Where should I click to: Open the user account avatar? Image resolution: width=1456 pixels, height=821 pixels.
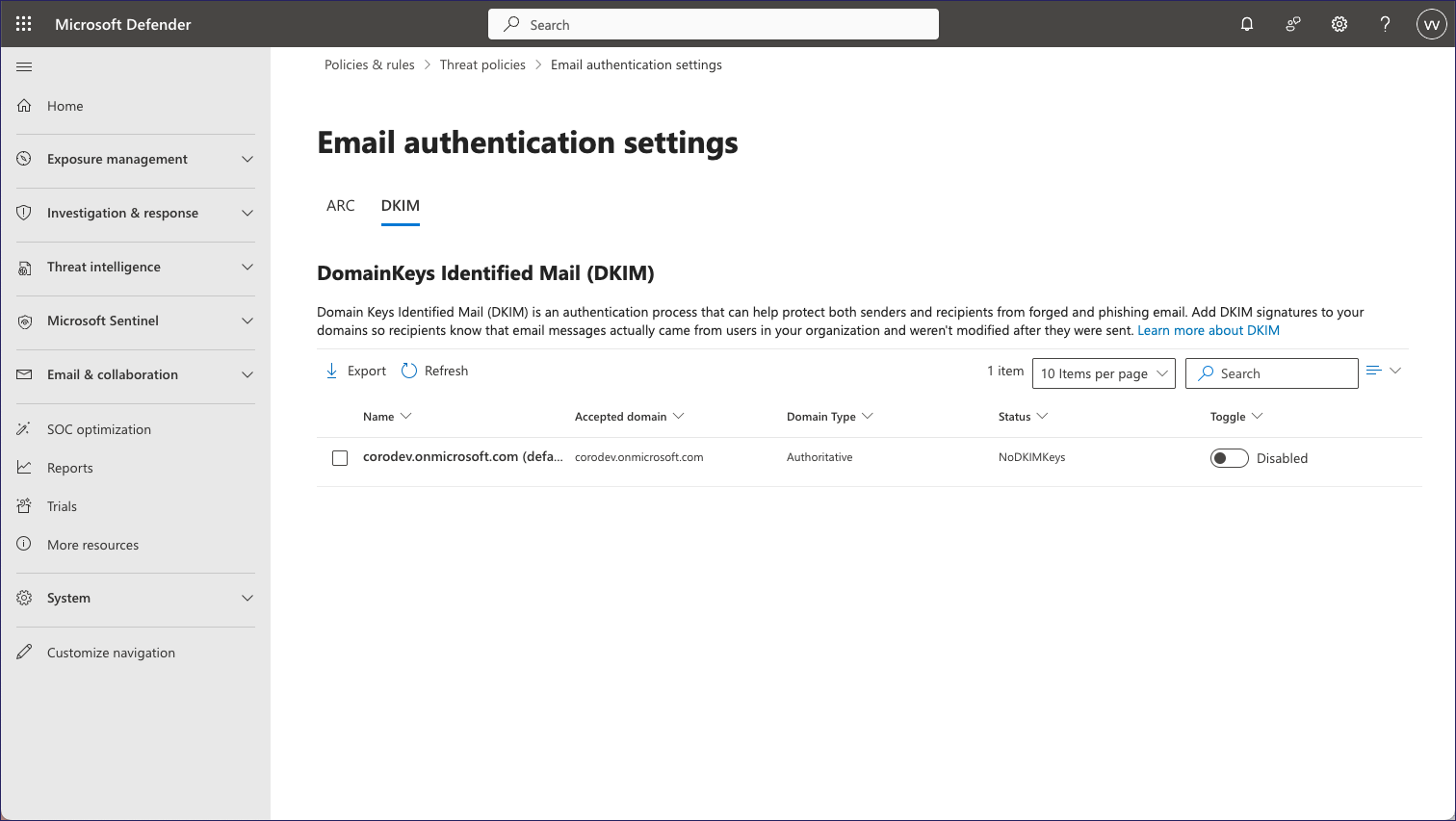[1431, 24]
